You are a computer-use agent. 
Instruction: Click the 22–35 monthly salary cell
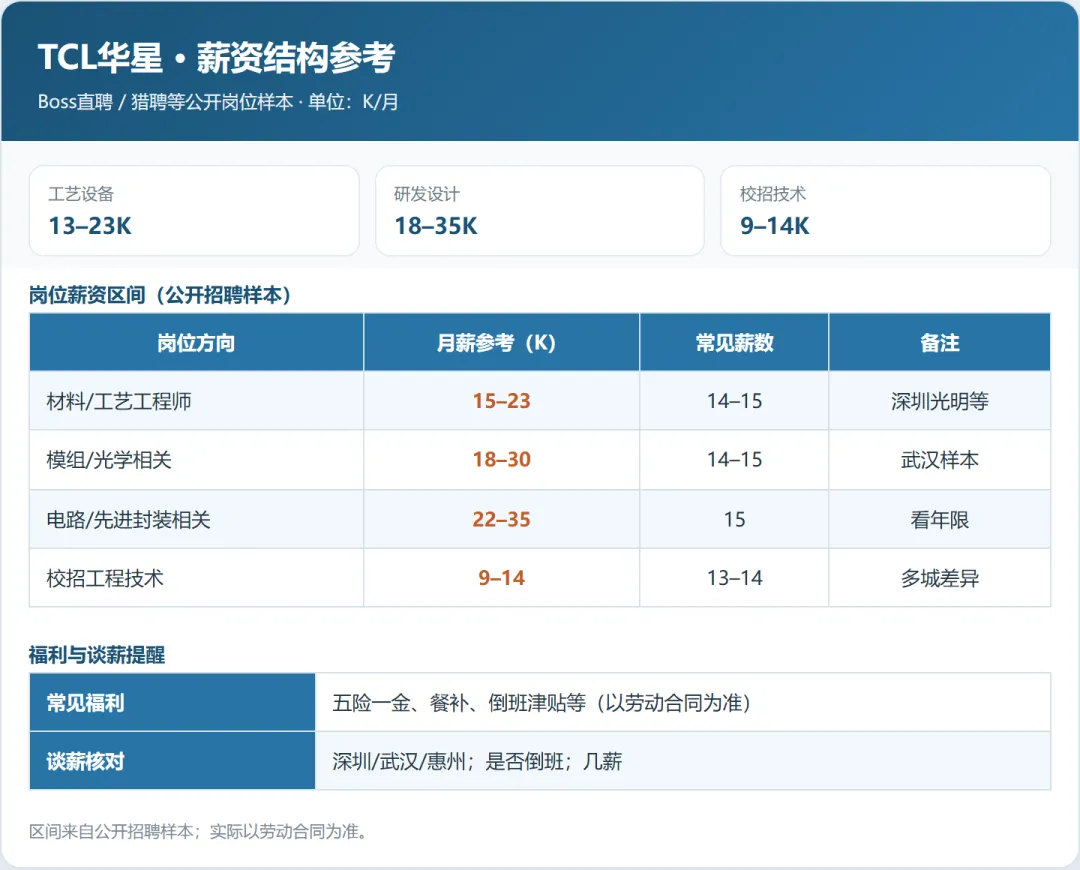(501, 519)
